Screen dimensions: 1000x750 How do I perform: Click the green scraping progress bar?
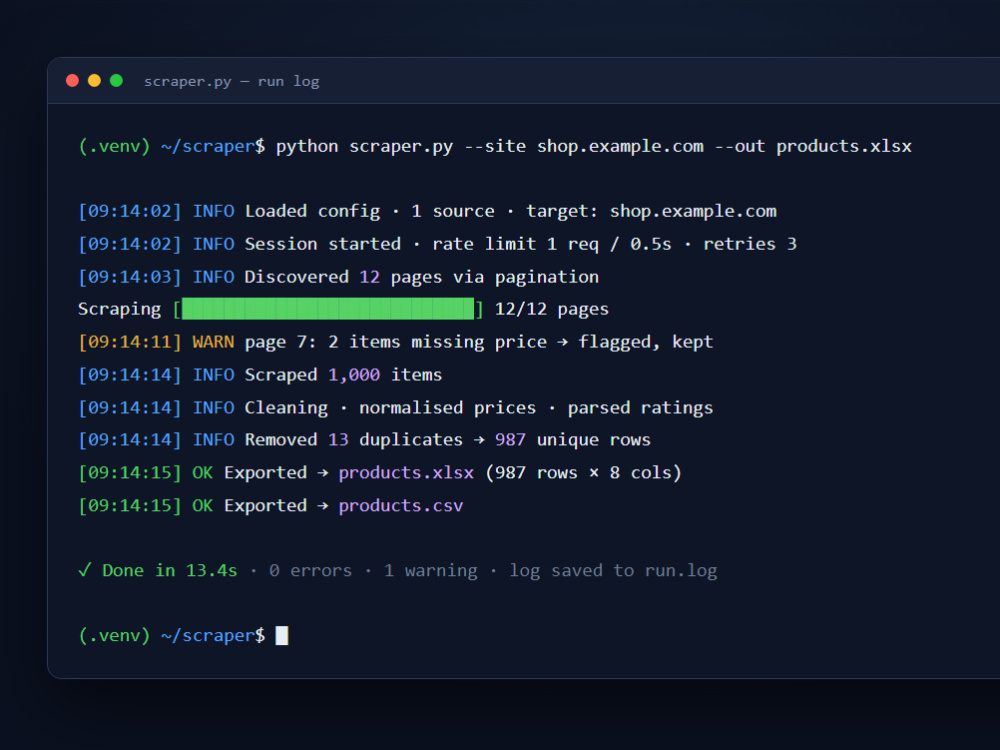coord(328,309)
